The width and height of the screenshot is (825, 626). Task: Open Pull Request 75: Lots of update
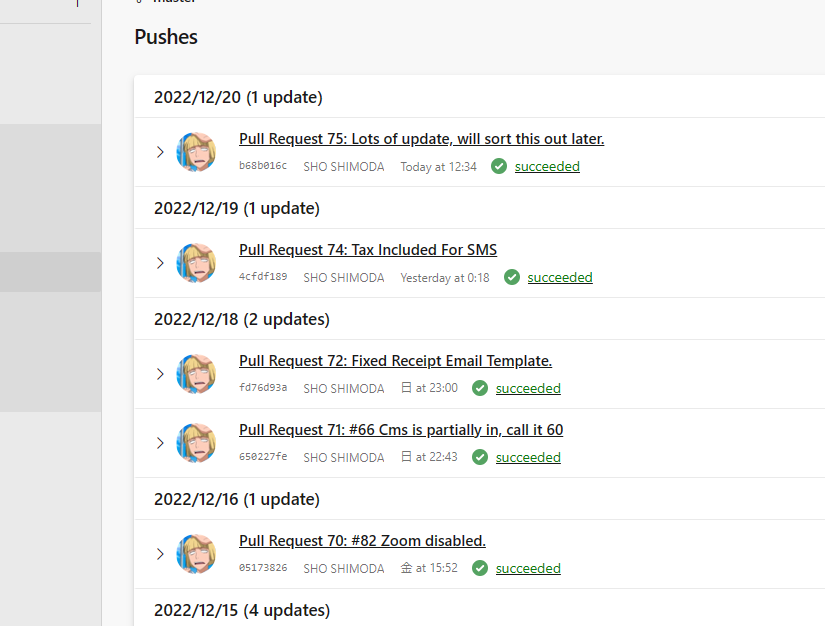421,138
